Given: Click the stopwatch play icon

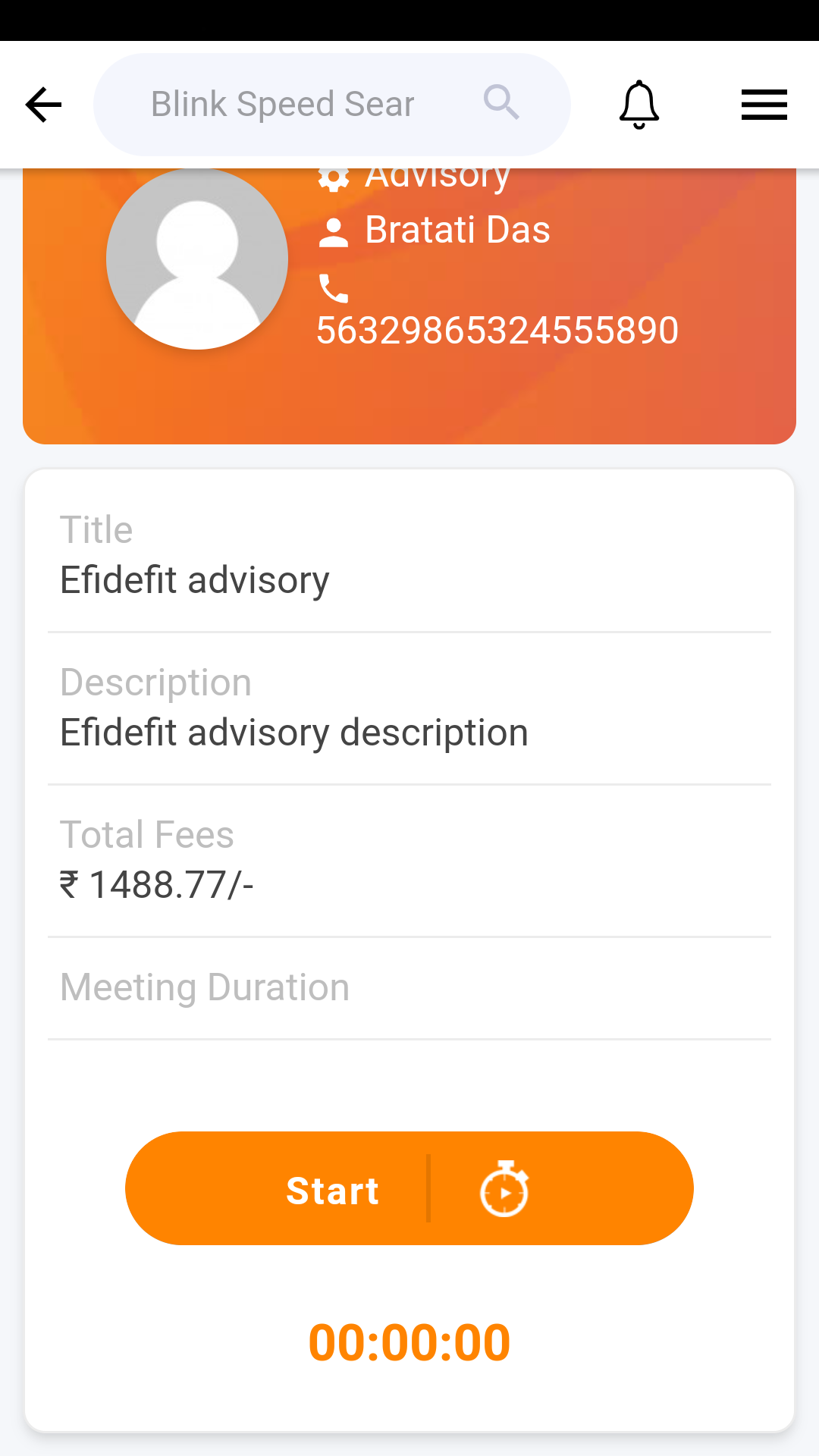Looking at the screenshot, I should 504,1189.
